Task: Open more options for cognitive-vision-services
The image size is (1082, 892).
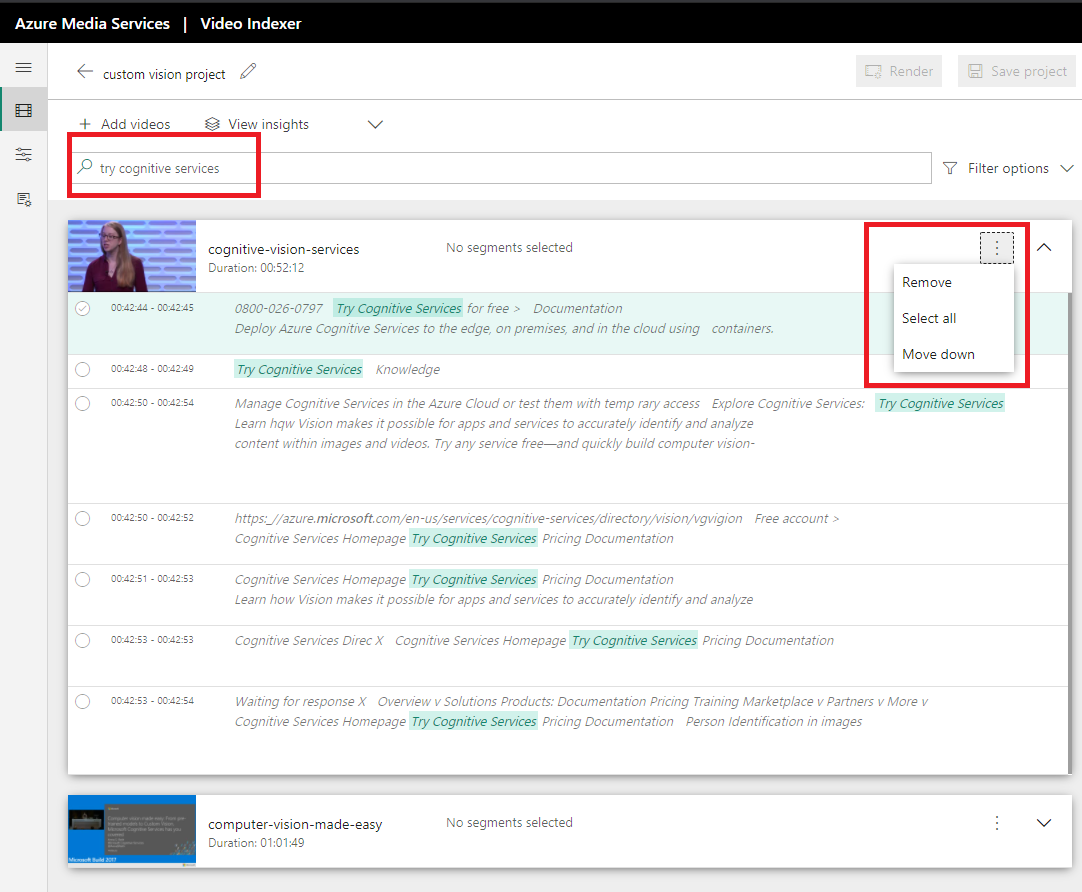Action: tap(996, 248)
